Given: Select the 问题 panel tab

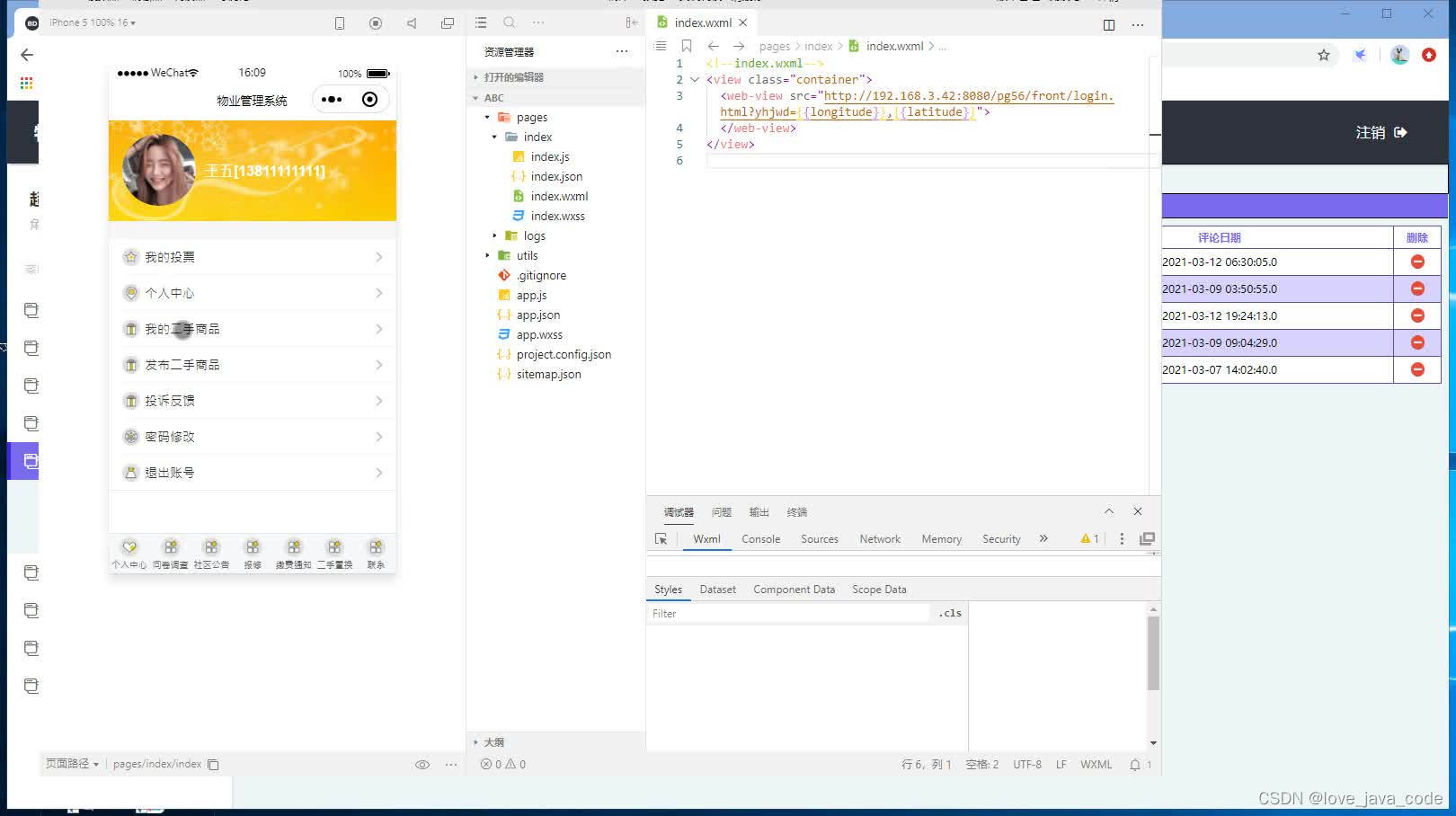Looking at the screenshot, I should pyautogui.click(x=722, y=512).
